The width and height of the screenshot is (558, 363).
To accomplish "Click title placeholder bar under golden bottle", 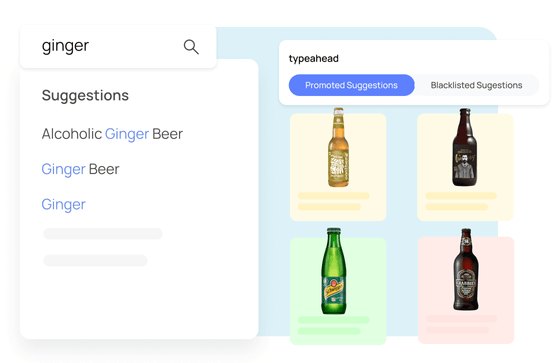I will (x=333, y=196).
